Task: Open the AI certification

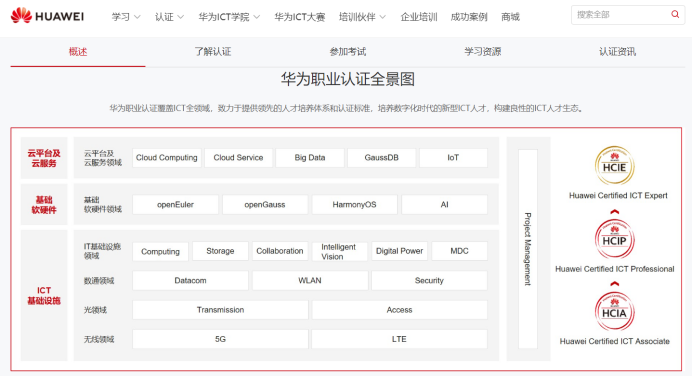Action: coord(444,204)
